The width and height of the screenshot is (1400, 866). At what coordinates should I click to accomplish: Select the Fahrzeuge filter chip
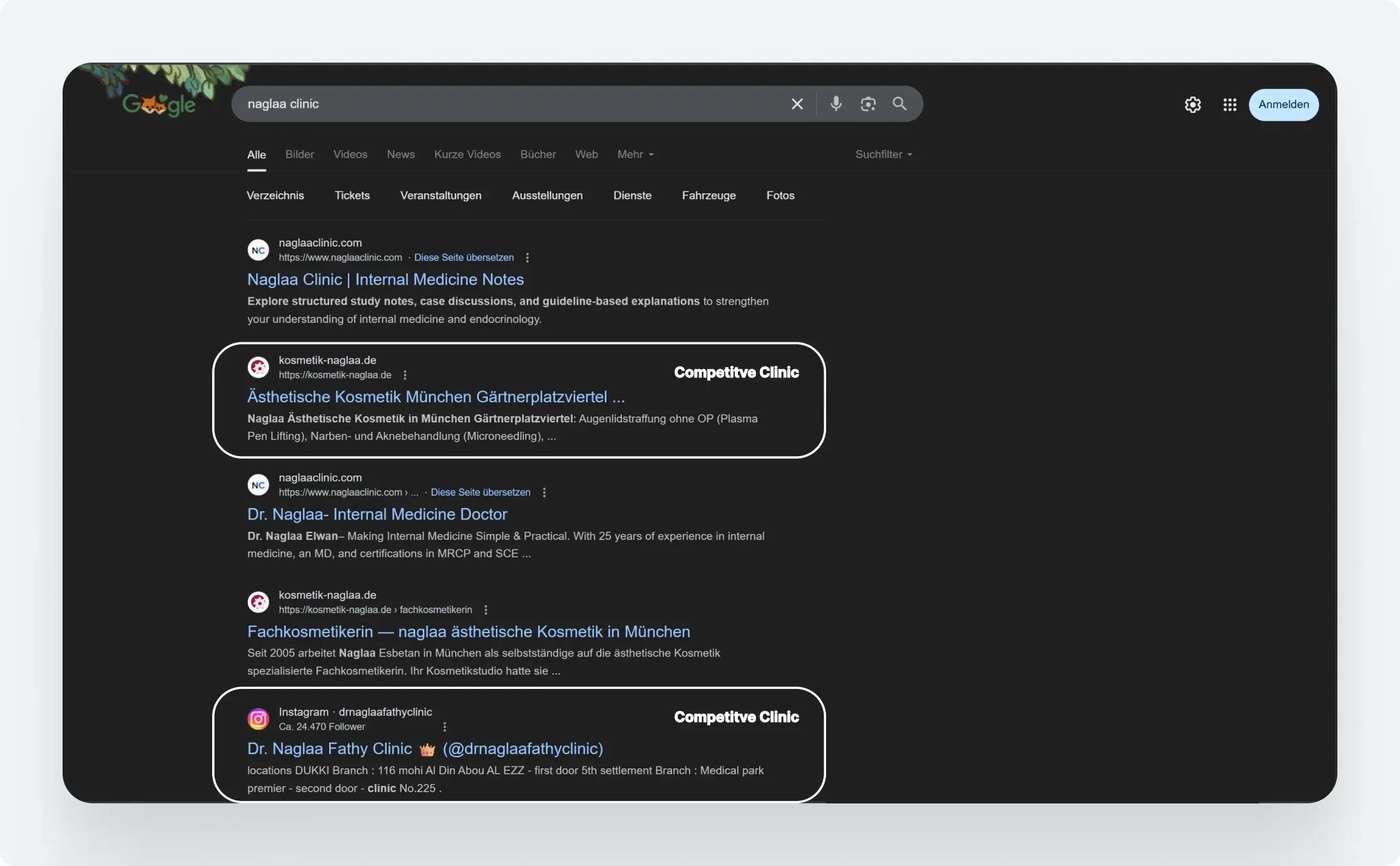click(x=708, y=196)
